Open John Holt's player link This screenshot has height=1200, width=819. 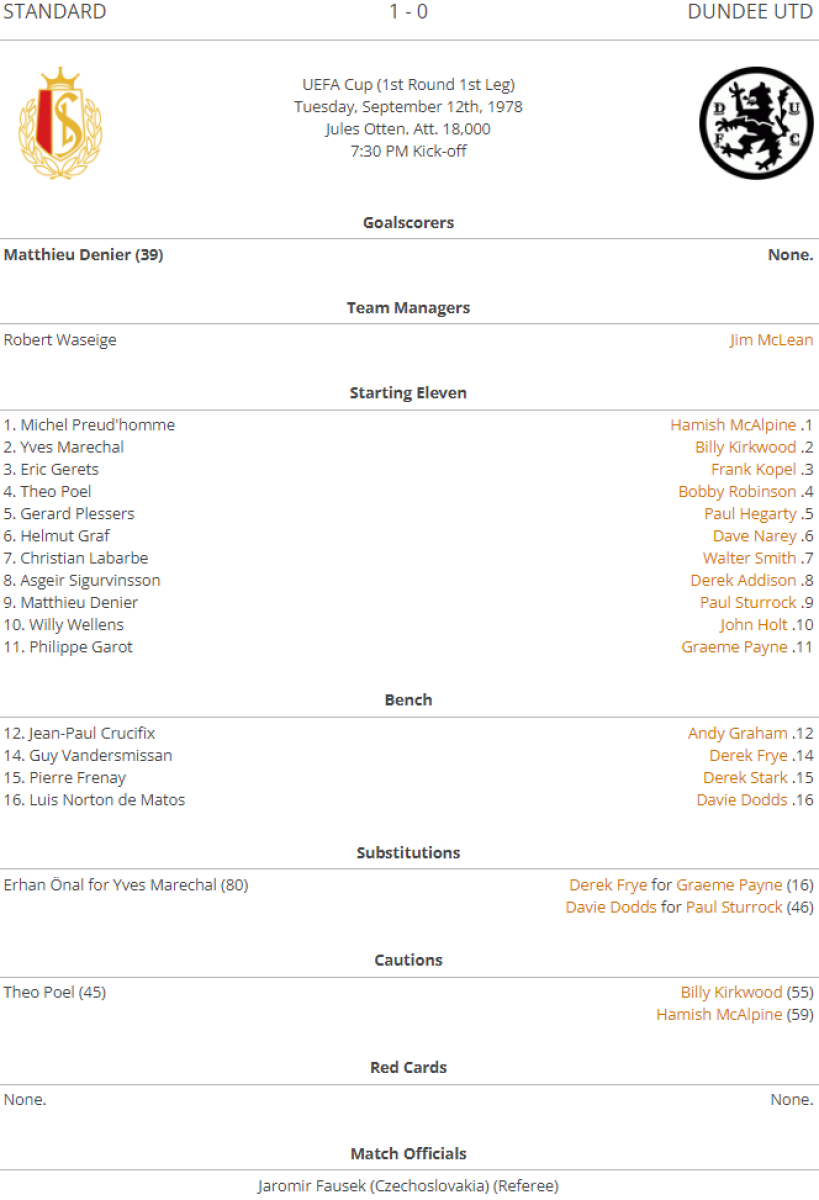754,625
